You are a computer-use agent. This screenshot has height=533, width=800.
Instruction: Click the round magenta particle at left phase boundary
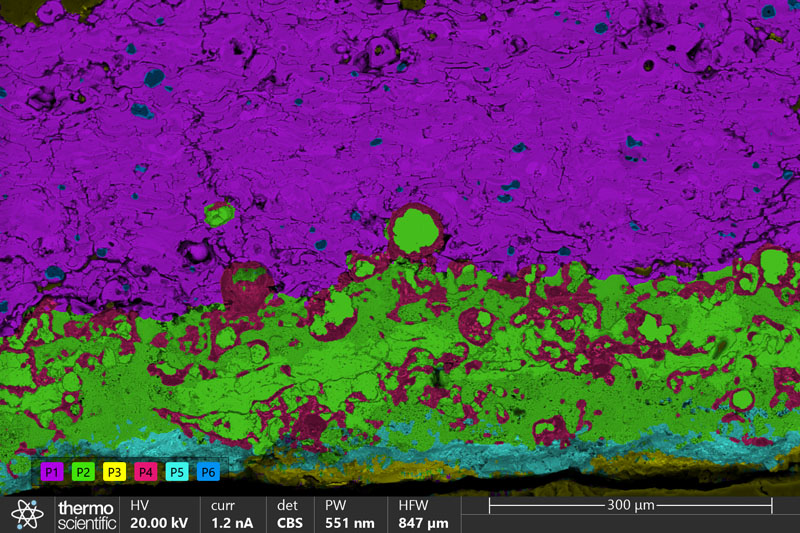[x=246, y=283]
